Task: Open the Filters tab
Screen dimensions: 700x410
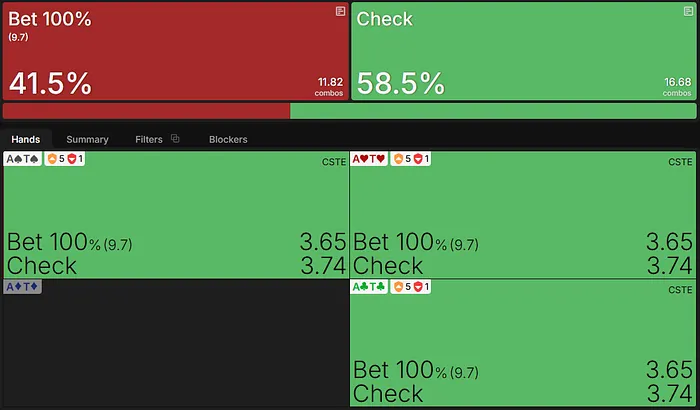Action: click(148, 139)
